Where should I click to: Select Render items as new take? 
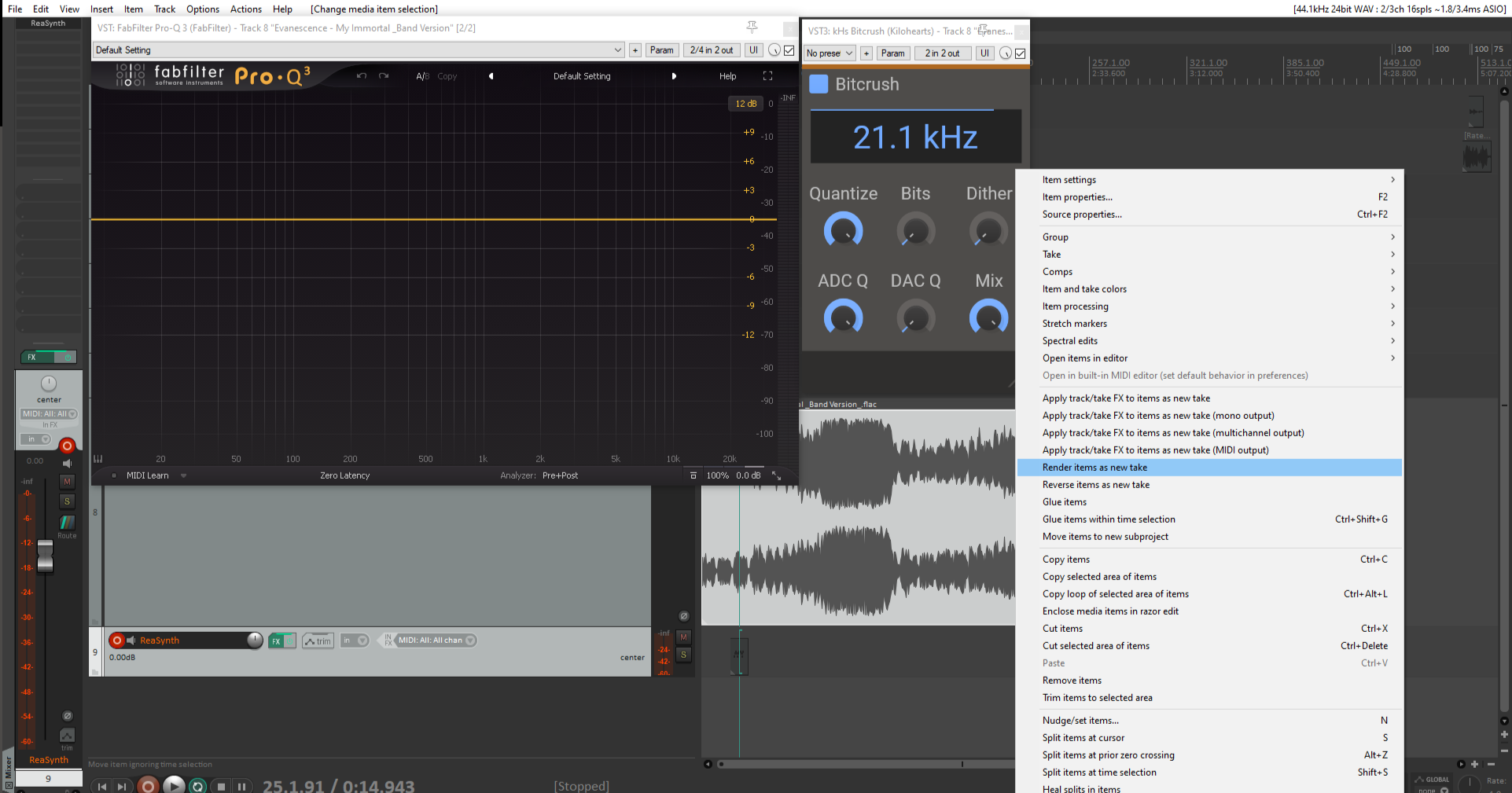click(x=1209, y=468)
